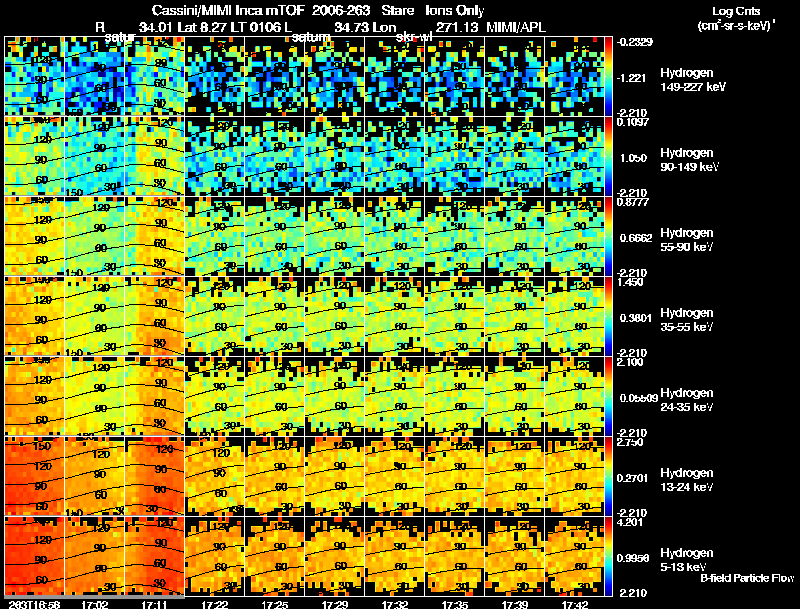
Task: Select the 149-227 keV panel at 263T16:58
Action: pos(35,77)
